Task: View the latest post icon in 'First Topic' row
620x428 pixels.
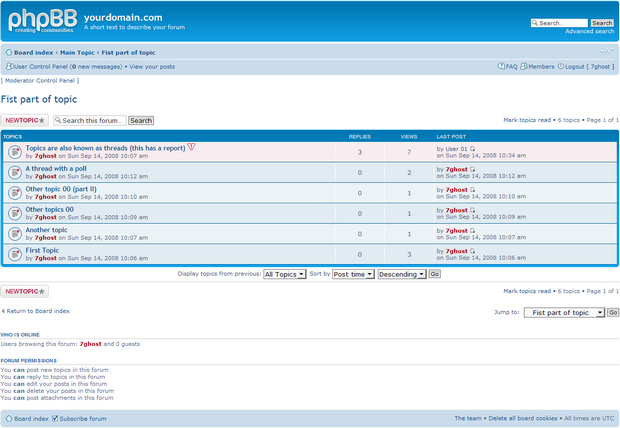Action: pyautogui.click(x=473, y=251)
